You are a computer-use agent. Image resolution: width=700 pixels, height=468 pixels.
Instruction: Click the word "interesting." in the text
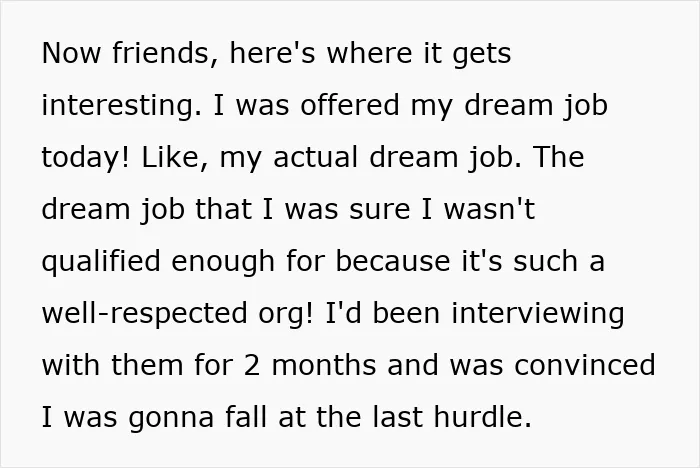[x=122, y=107]
